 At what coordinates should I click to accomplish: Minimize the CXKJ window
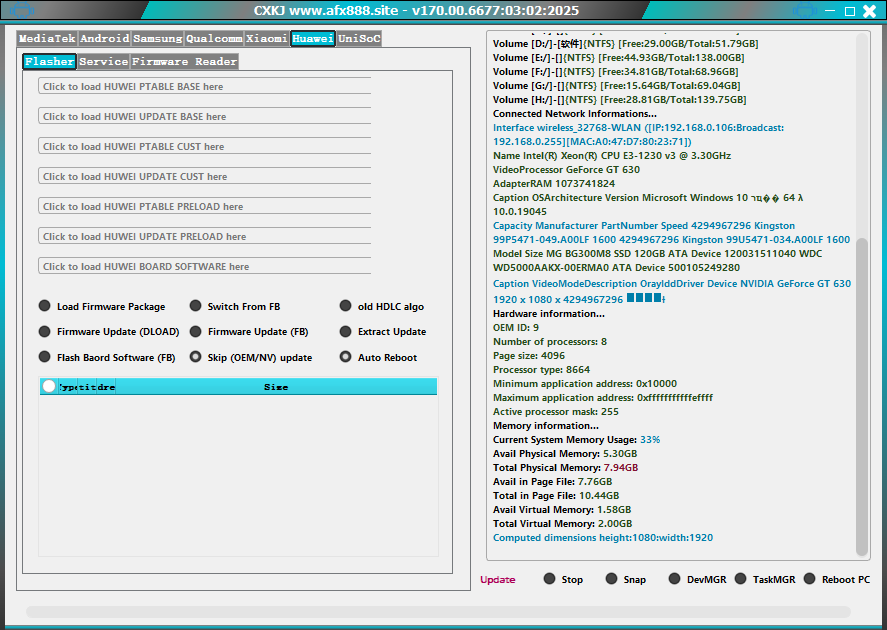point(830,11)
